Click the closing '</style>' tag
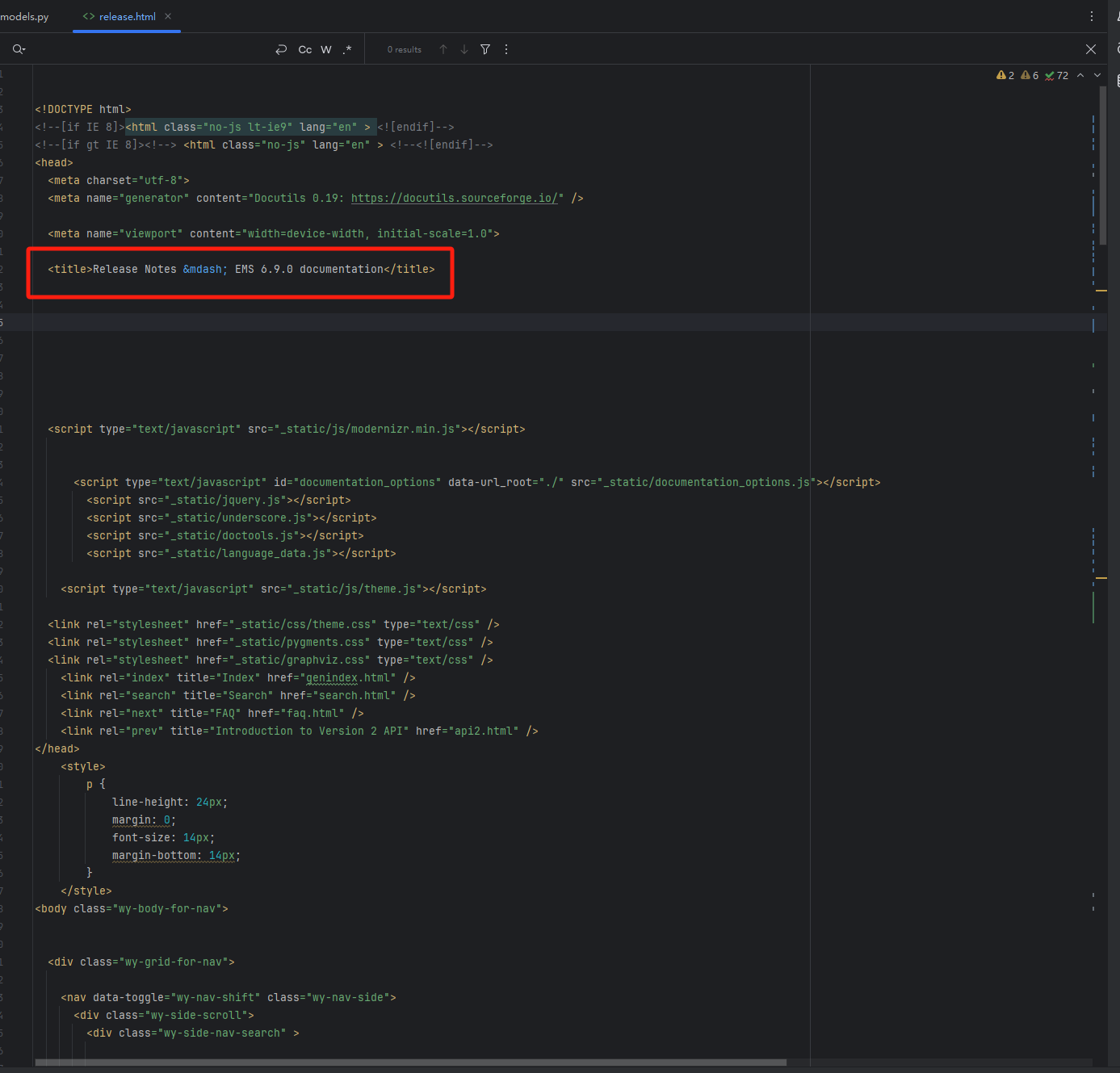1120x1073 pixels. (86, 891)
